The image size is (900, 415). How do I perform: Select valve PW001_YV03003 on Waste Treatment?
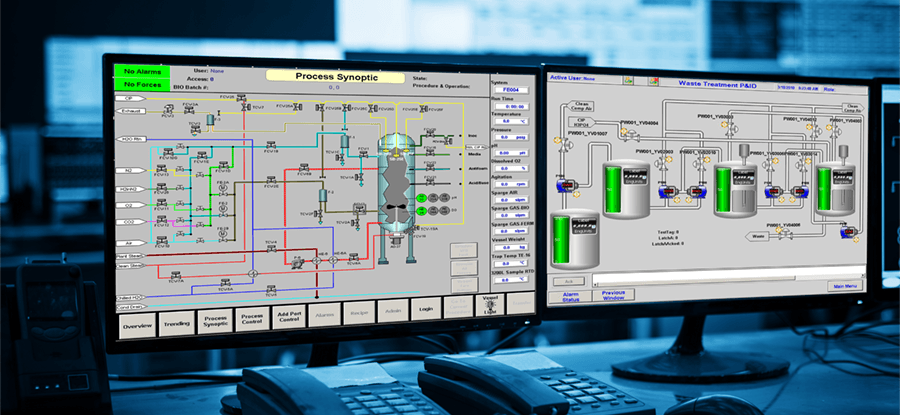pos(730,129)
